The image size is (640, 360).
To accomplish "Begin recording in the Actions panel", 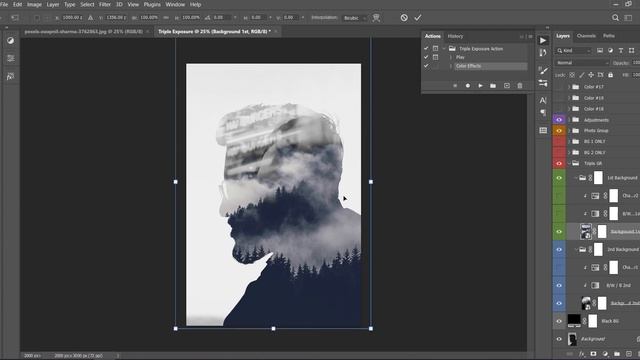I will pos(468,86).
